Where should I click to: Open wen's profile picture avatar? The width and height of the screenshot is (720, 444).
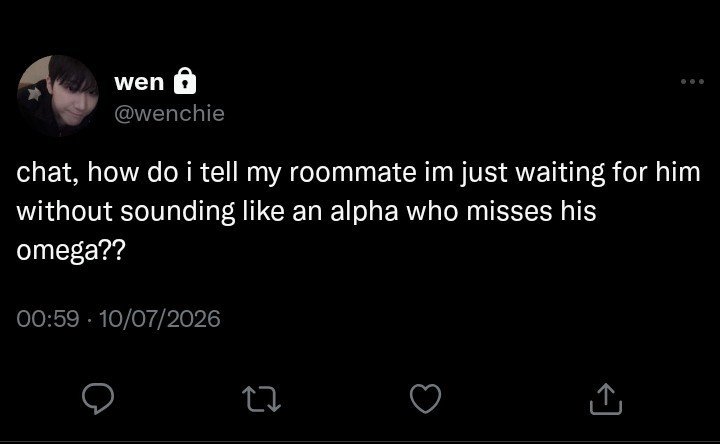point(58,96)
